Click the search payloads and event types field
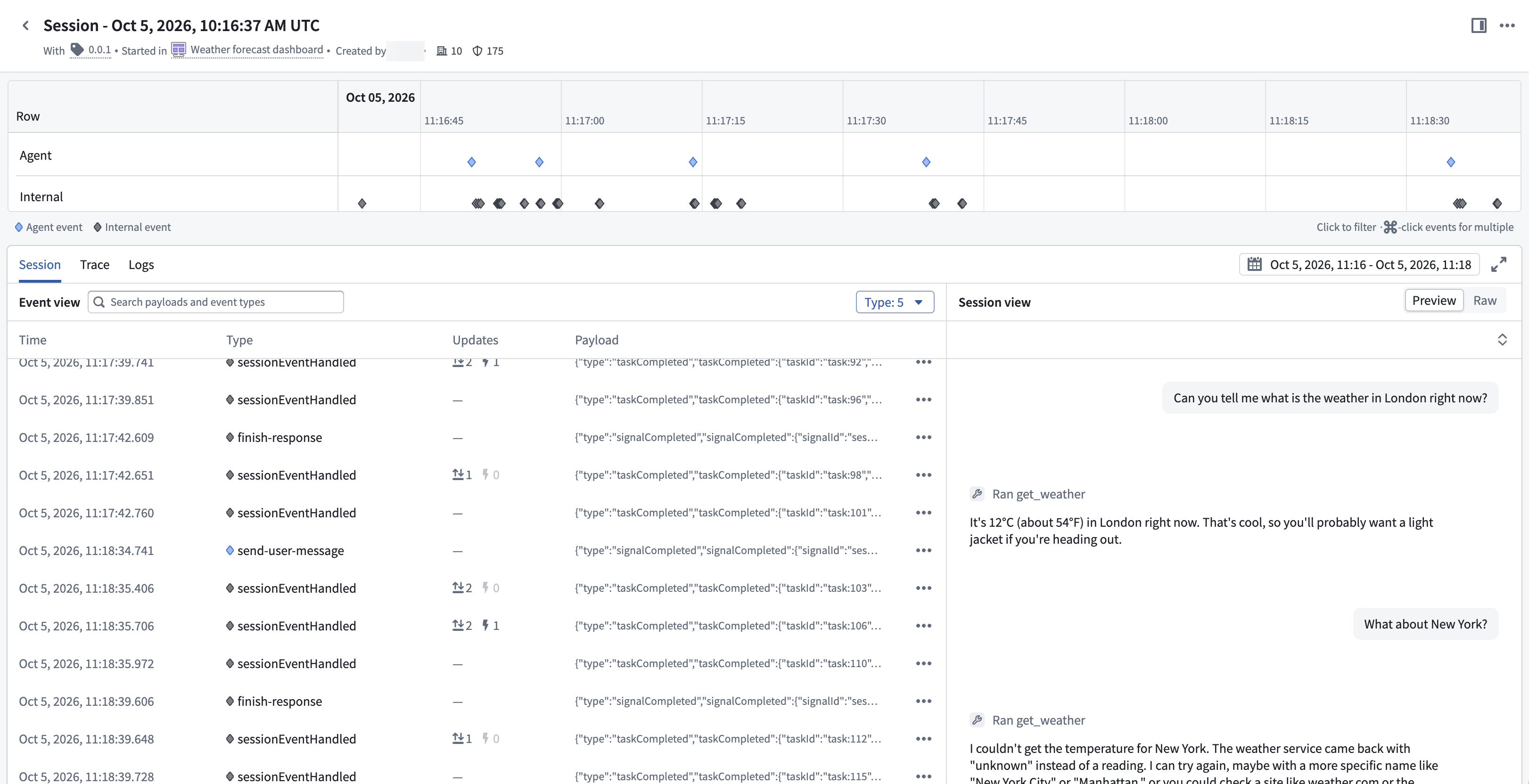This screenshot has height=784, width=1529. (x=215, y=302)
